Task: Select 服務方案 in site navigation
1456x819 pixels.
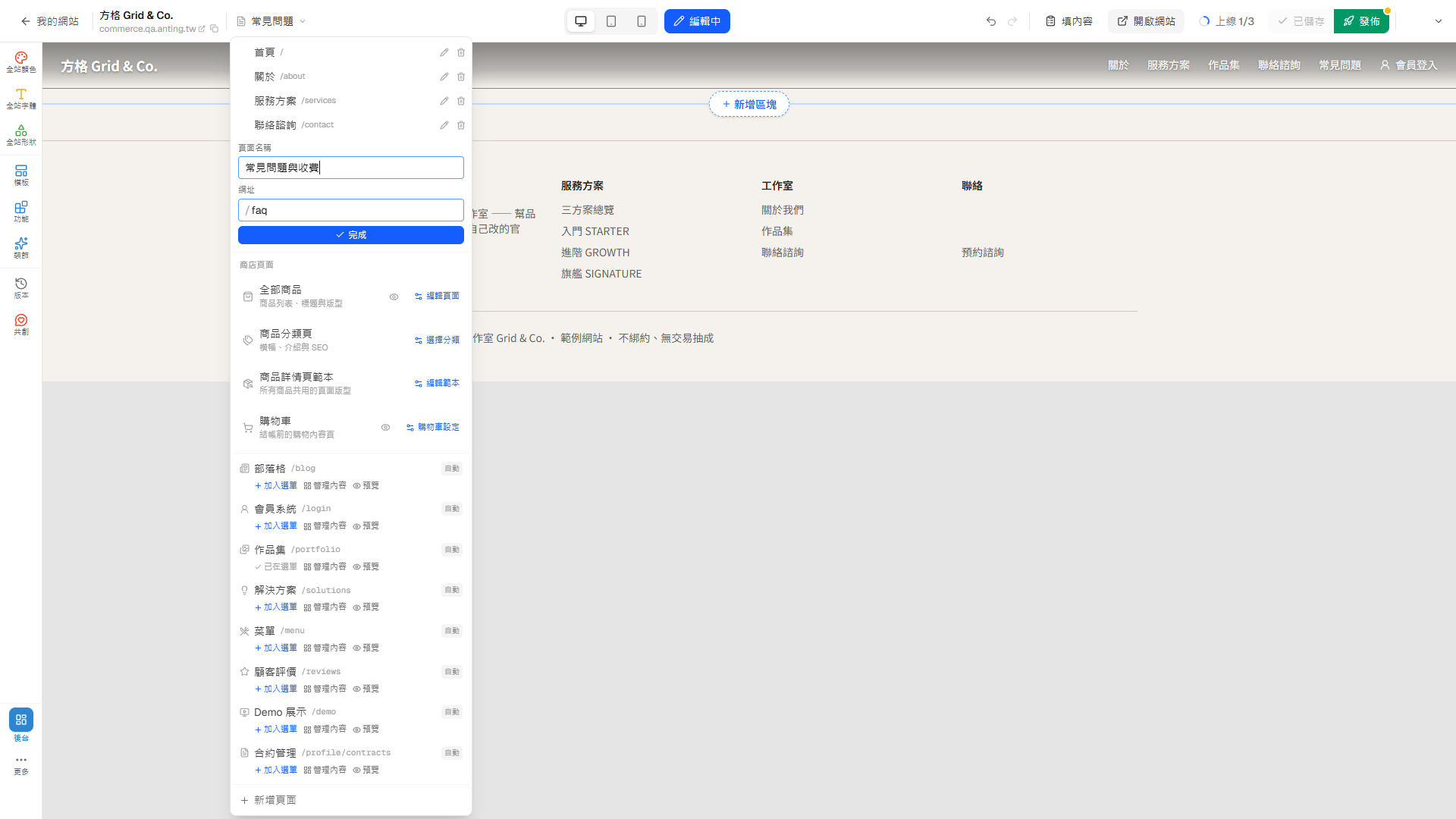Action: [1169, 65]
